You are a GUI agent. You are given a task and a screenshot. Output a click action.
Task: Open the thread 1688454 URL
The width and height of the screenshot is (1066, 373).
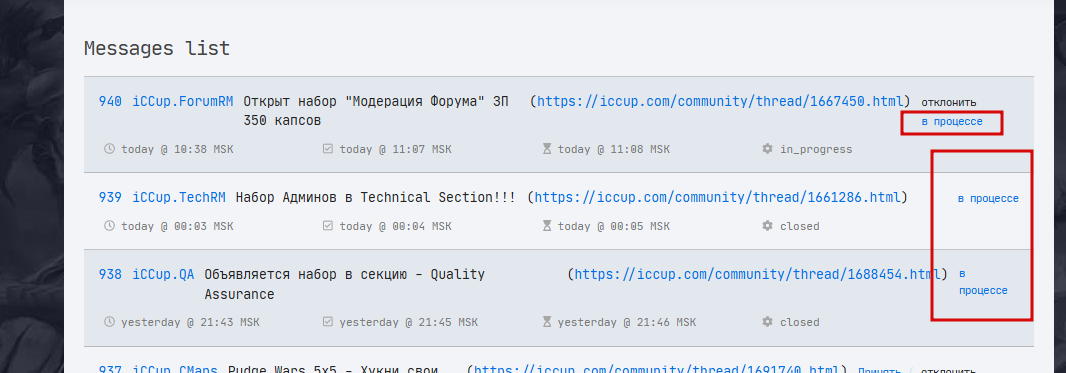tap(757, 274)
